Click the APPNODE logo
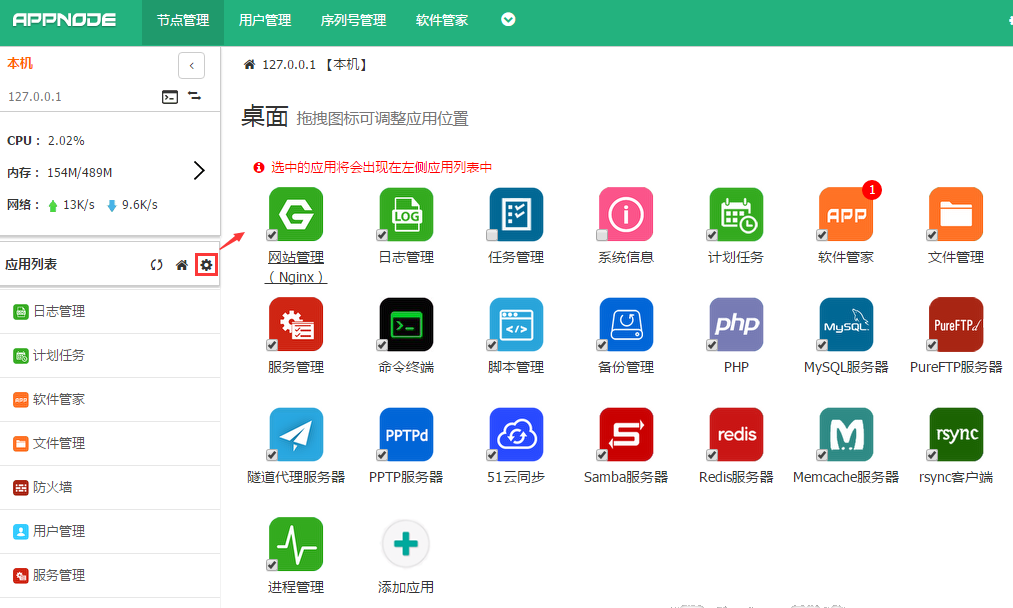1013x608 pixels. click(65, 20)
